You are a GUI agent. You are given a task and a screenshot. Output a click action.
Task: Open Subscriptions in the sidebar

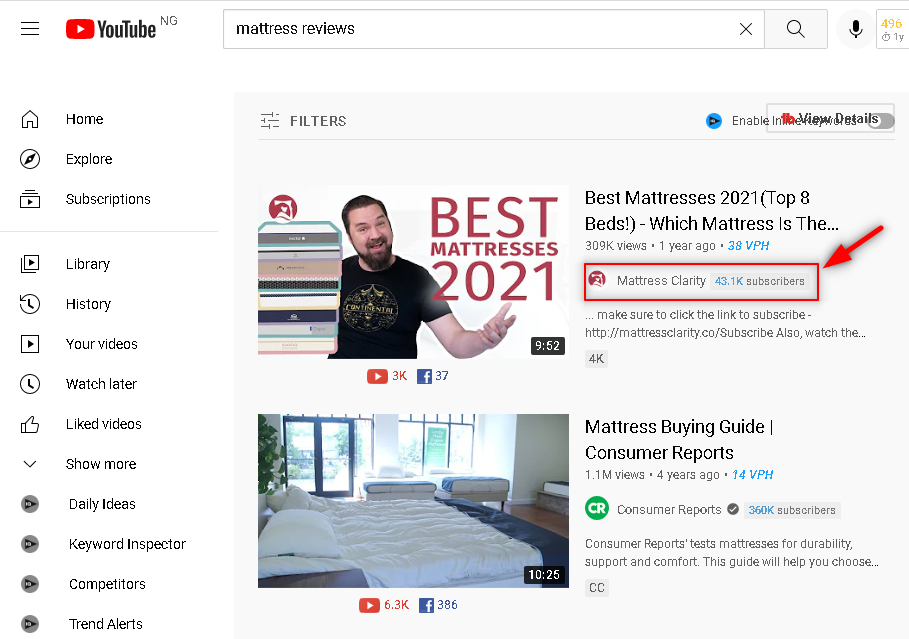tap(108, 199)
